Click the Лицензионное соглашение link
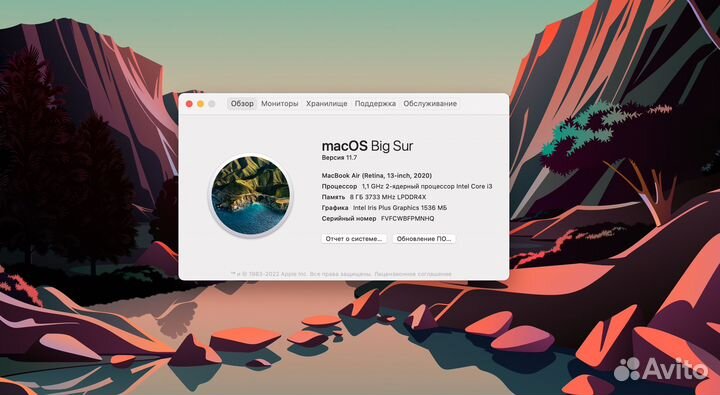The image size is (720, 395). click(413, 274)
